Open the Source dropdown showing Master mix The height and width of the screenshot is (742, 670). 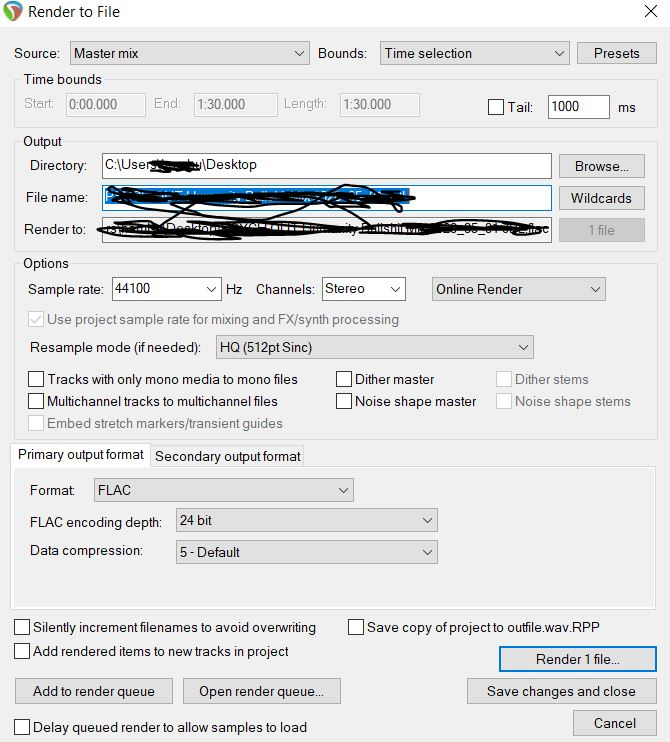point(190,53)
